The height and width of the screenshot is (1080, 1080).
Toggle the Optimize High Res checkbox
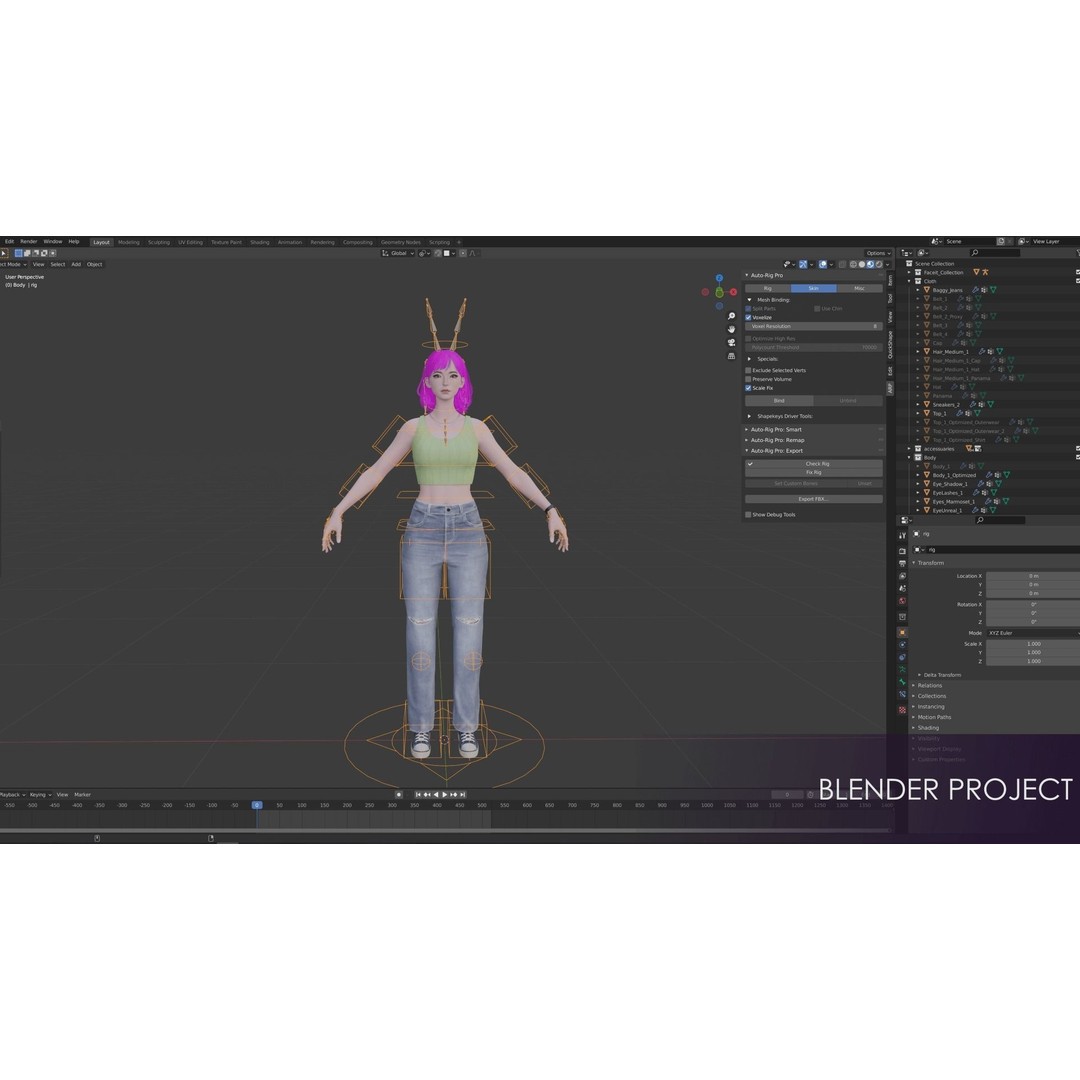[x=748, y=339]
